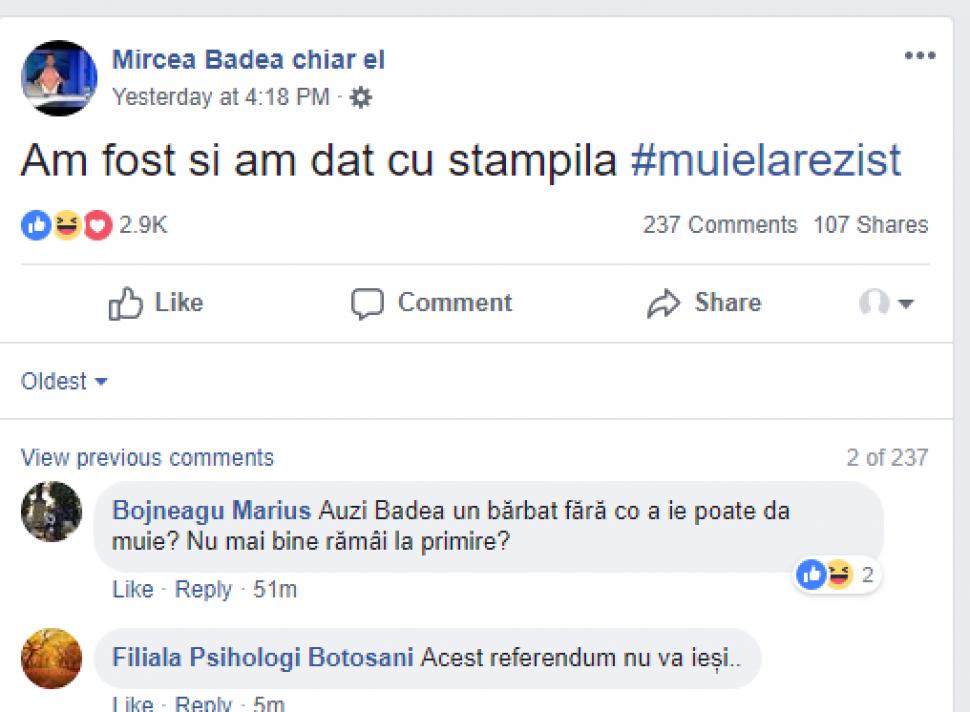Share the post using Share button
970x712 pixels.
[x=704, y=303]
